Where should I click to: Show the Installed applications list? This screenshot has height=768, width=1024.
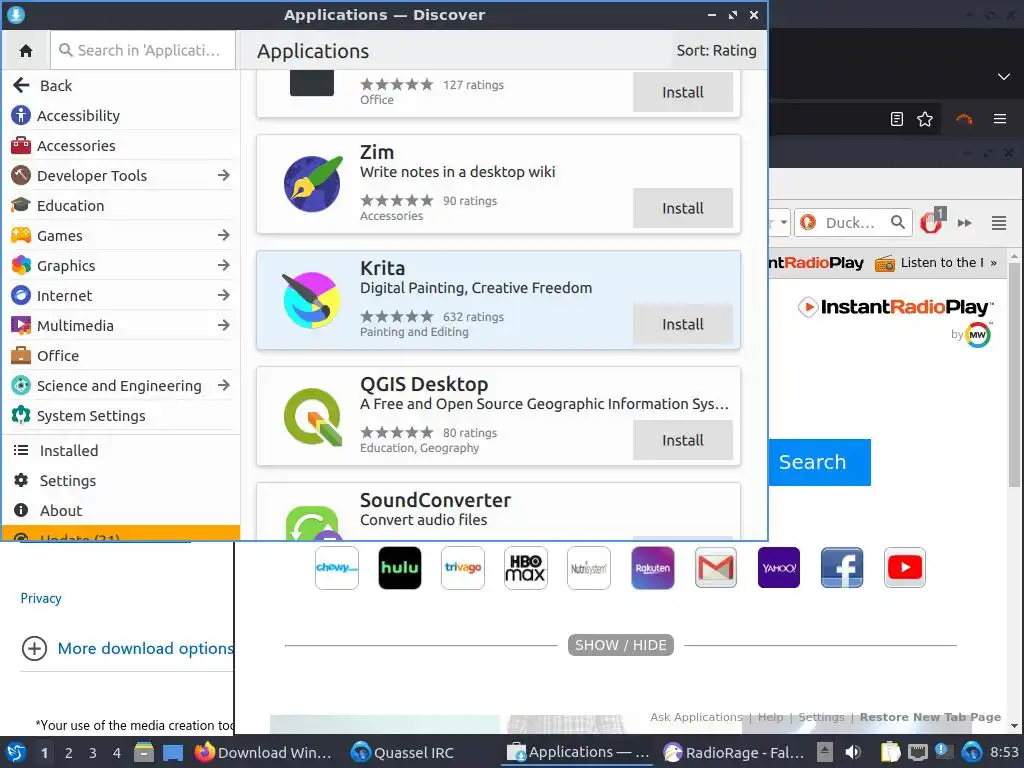point(121,451)
